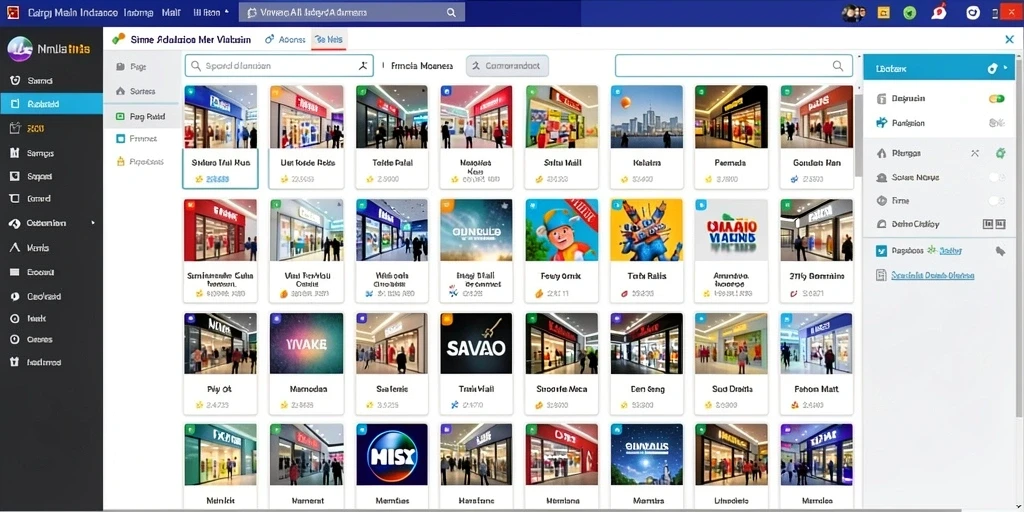Screen dimensions: 1024x512
Task: Click the green-orange pill icon beside page title
Action: pyautogui.click(x=118, y=39)
